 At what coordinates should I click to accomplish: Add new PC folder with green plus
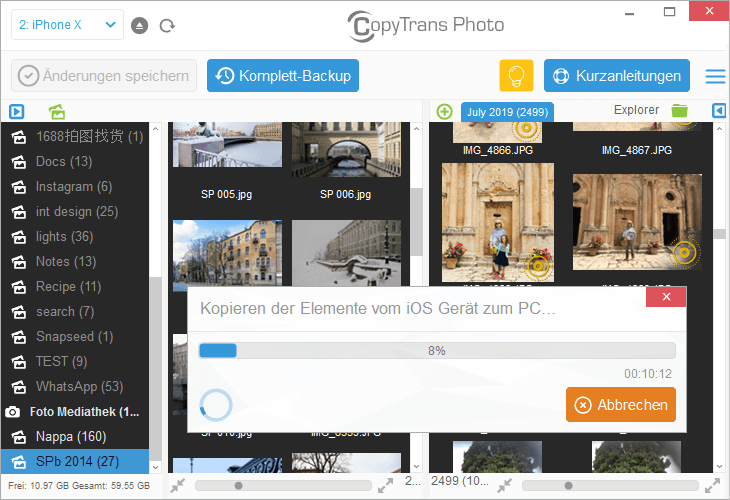[x=444, y=112]
